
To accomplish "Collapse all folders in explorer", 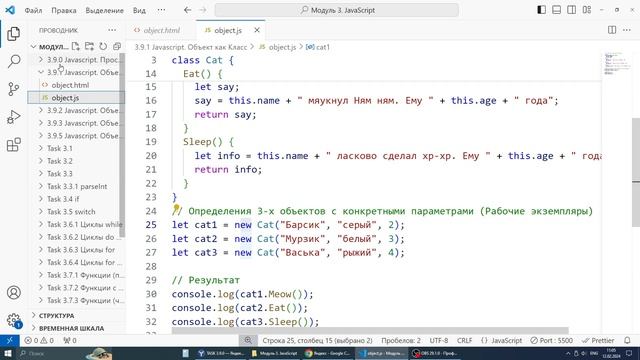I will (117, 47).
